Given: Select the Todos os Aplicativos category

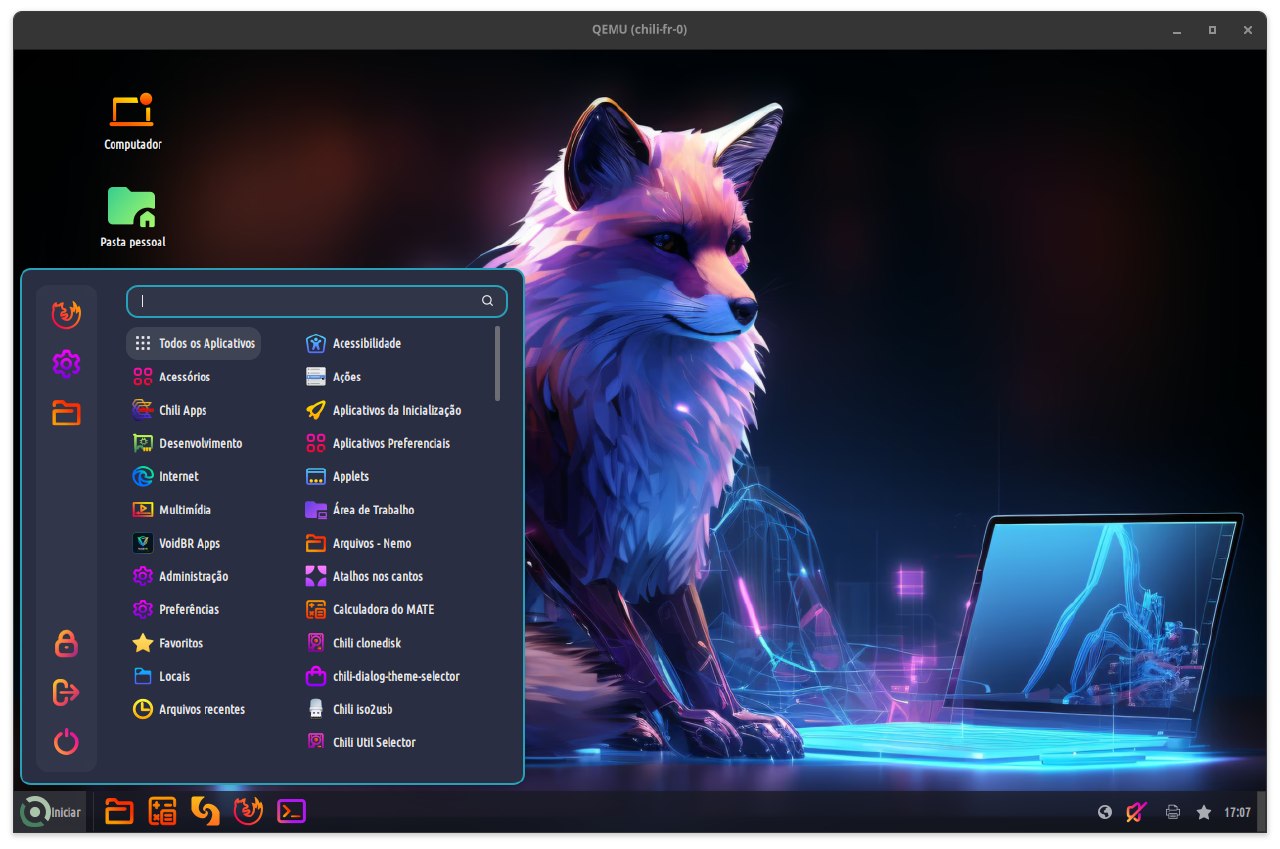Looking at the screenshot, I should [194, 343].
